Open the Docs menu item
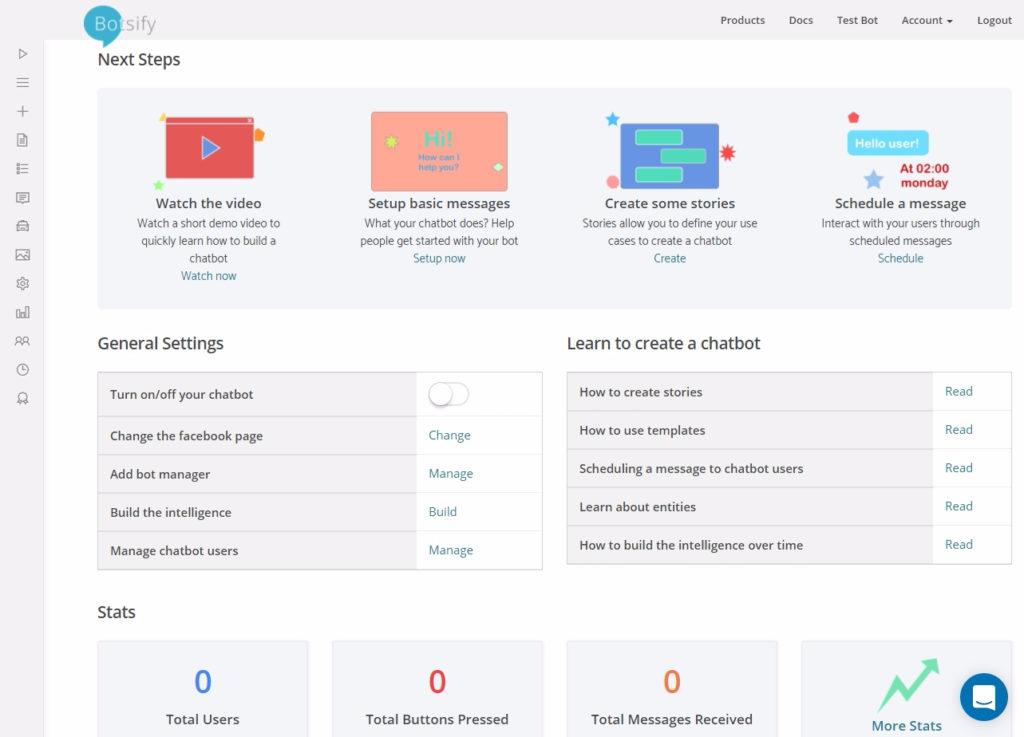1024x737 pixels. 800,20
